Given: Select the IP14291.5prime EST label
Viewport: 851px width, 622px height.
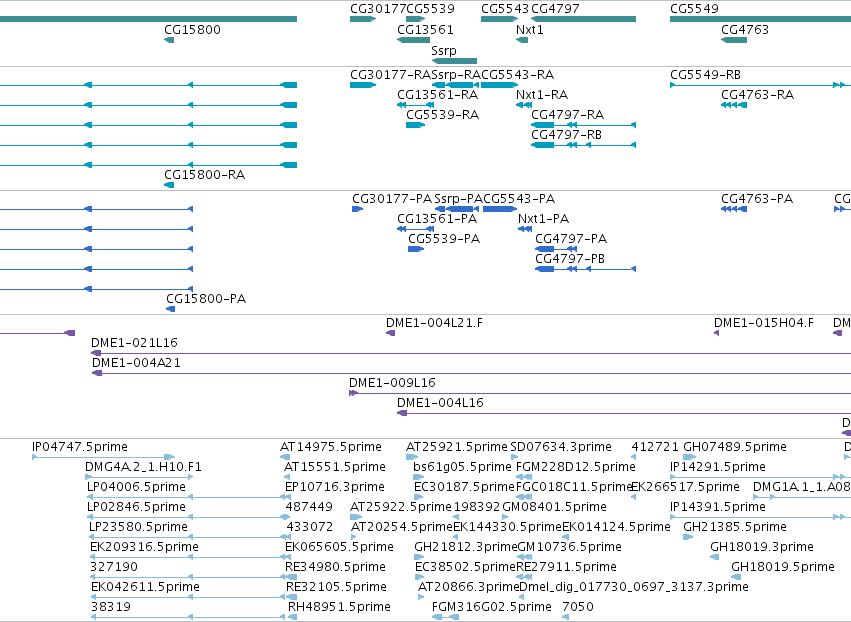Looking at the screenshot, I should (x=718, y=467).
